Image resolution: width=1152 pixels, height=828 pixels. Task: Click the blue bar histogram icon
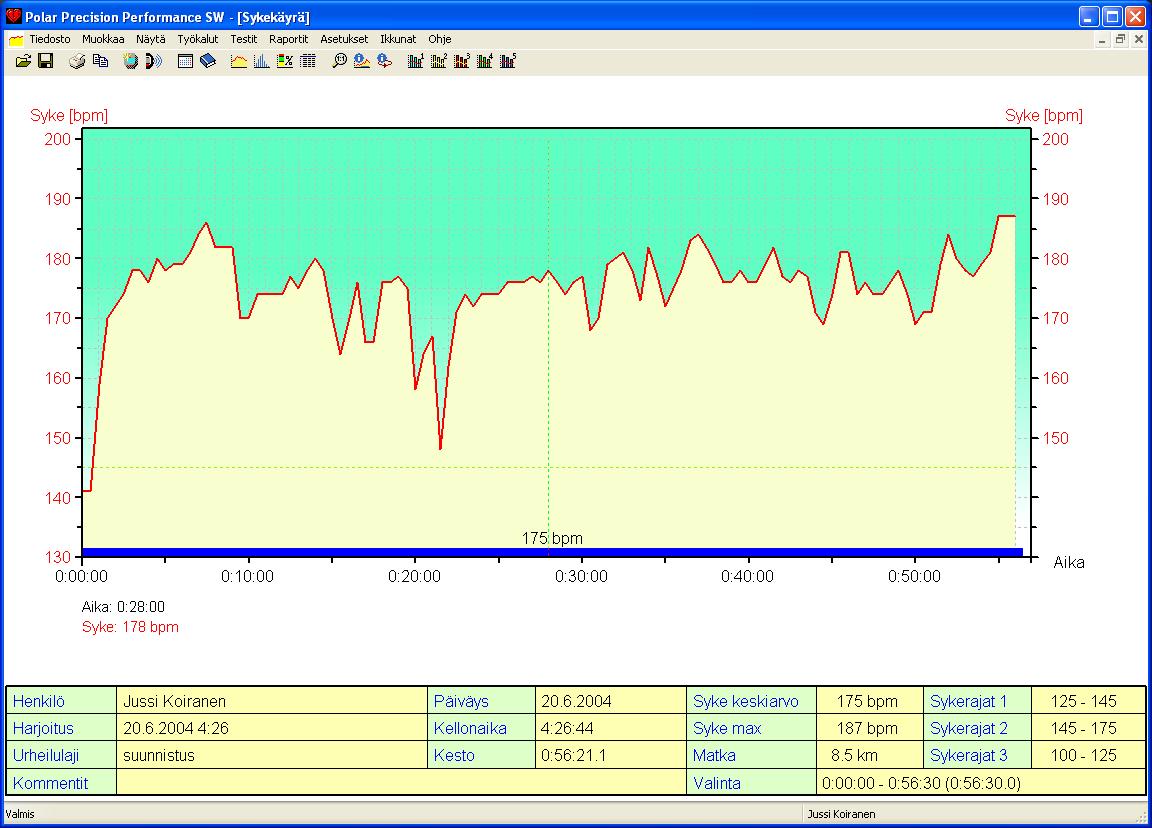(x=261, y=61)
